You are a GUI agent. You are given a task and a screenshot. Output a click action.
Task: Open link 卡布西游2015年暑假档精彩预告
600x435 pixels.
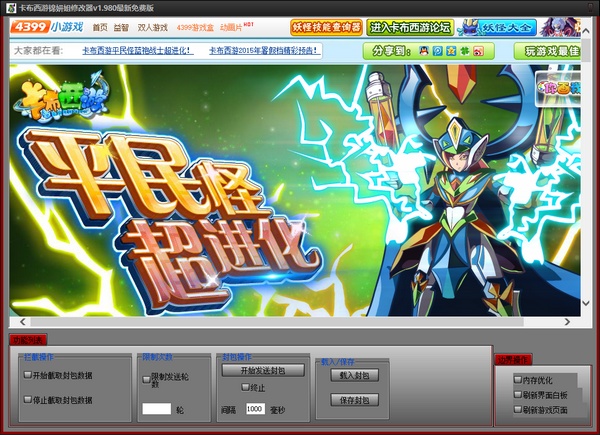pyautogui.click(x=264, y=51)
